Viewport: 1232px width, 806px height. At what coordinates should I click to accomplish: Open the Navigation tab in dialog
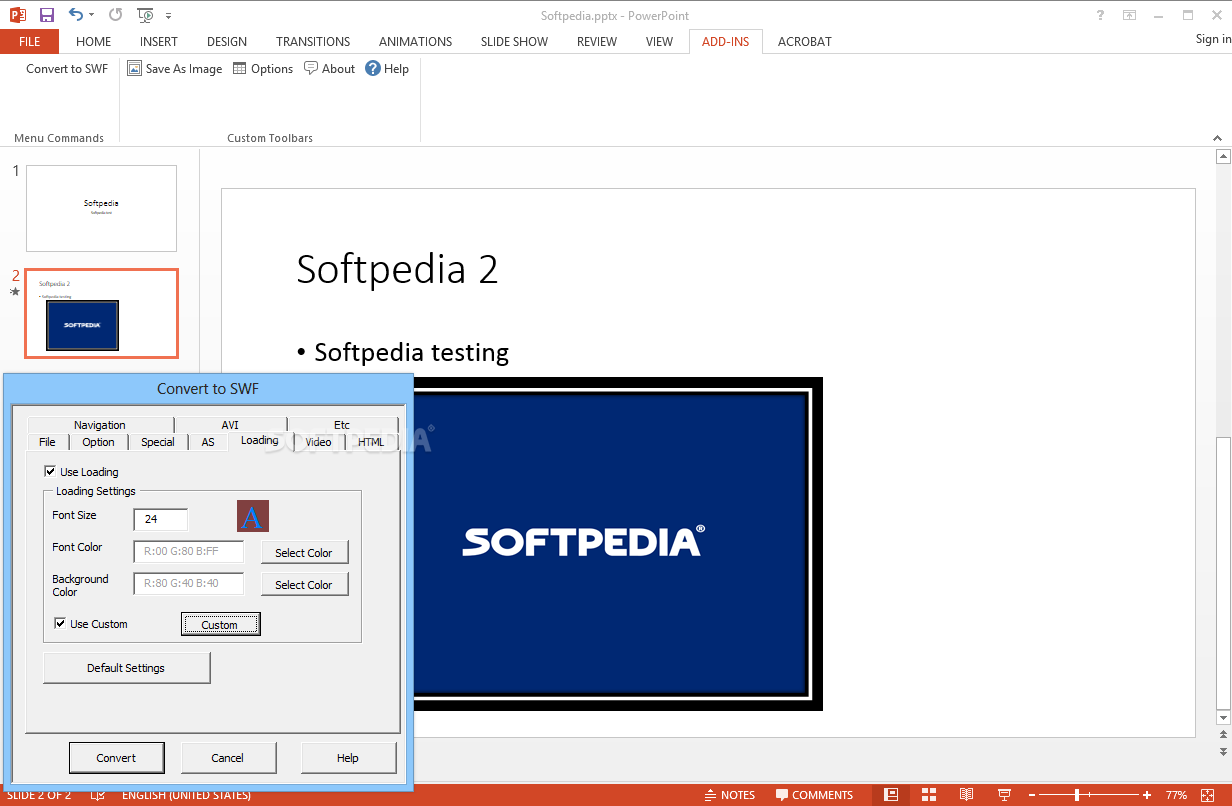tap(100, 425)
